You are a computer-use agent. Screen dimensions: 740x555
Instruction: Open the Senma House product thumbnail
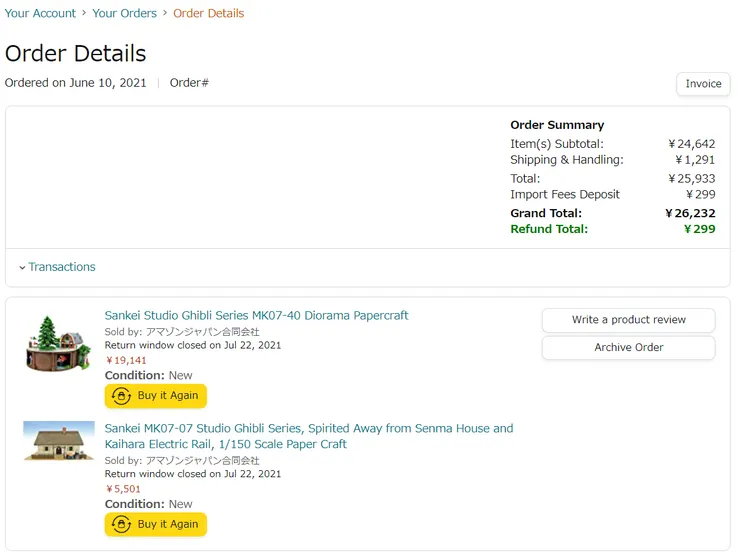[x=58, y=441]
